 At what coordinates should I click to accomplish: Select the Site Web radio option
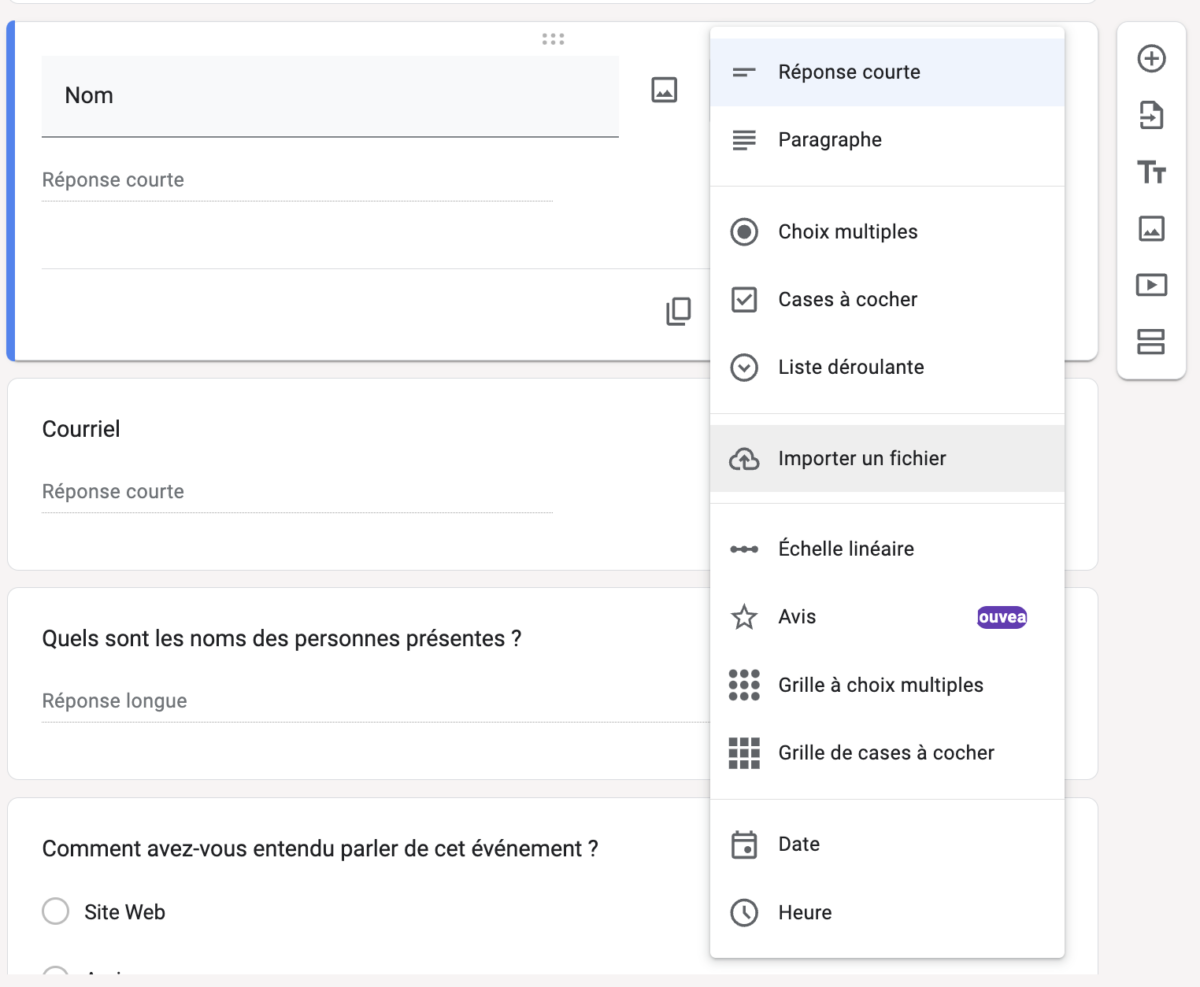56,911
